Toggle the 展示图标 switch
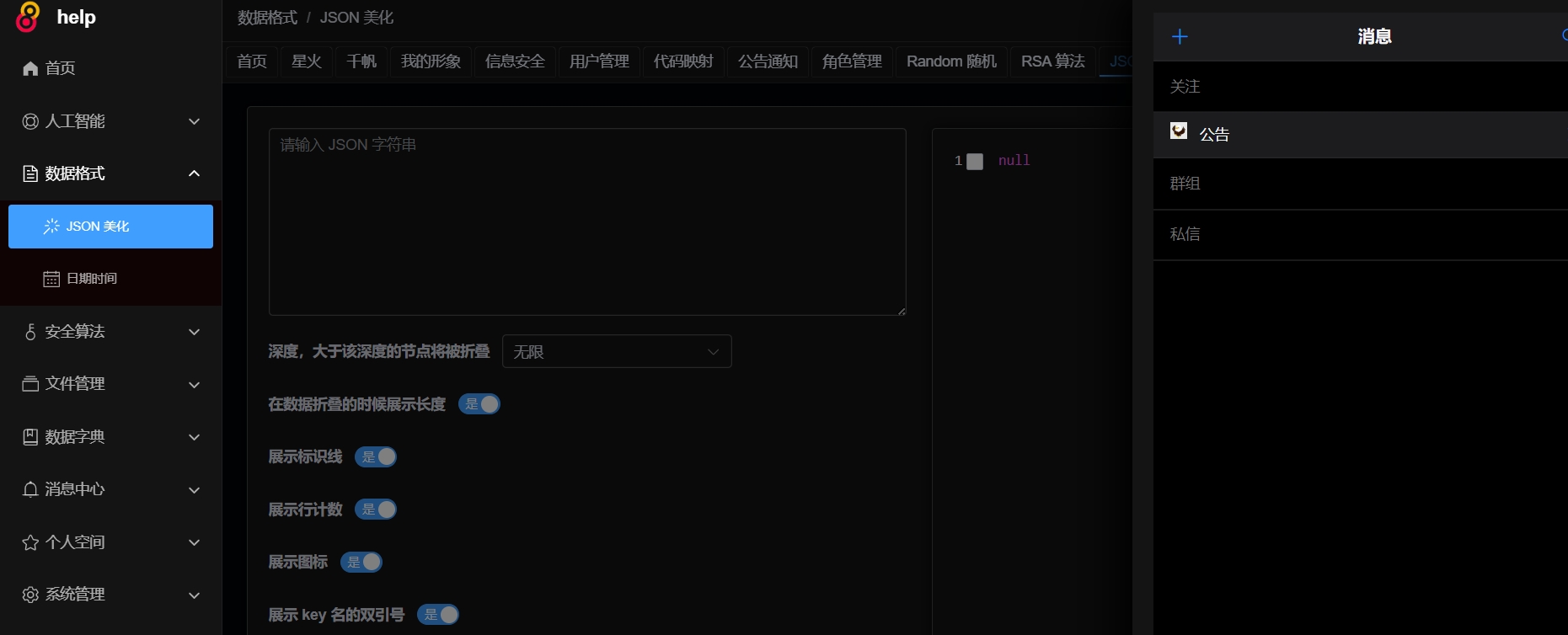 click(x=361, y=562)
